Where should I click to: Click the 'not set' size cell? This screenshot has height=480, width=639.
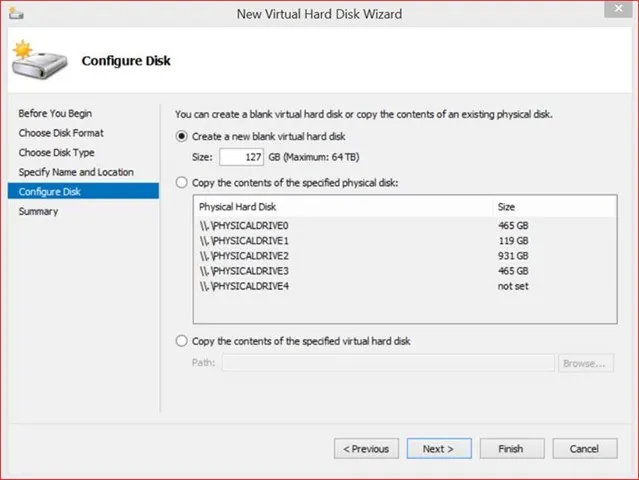[x=513, y=286]
